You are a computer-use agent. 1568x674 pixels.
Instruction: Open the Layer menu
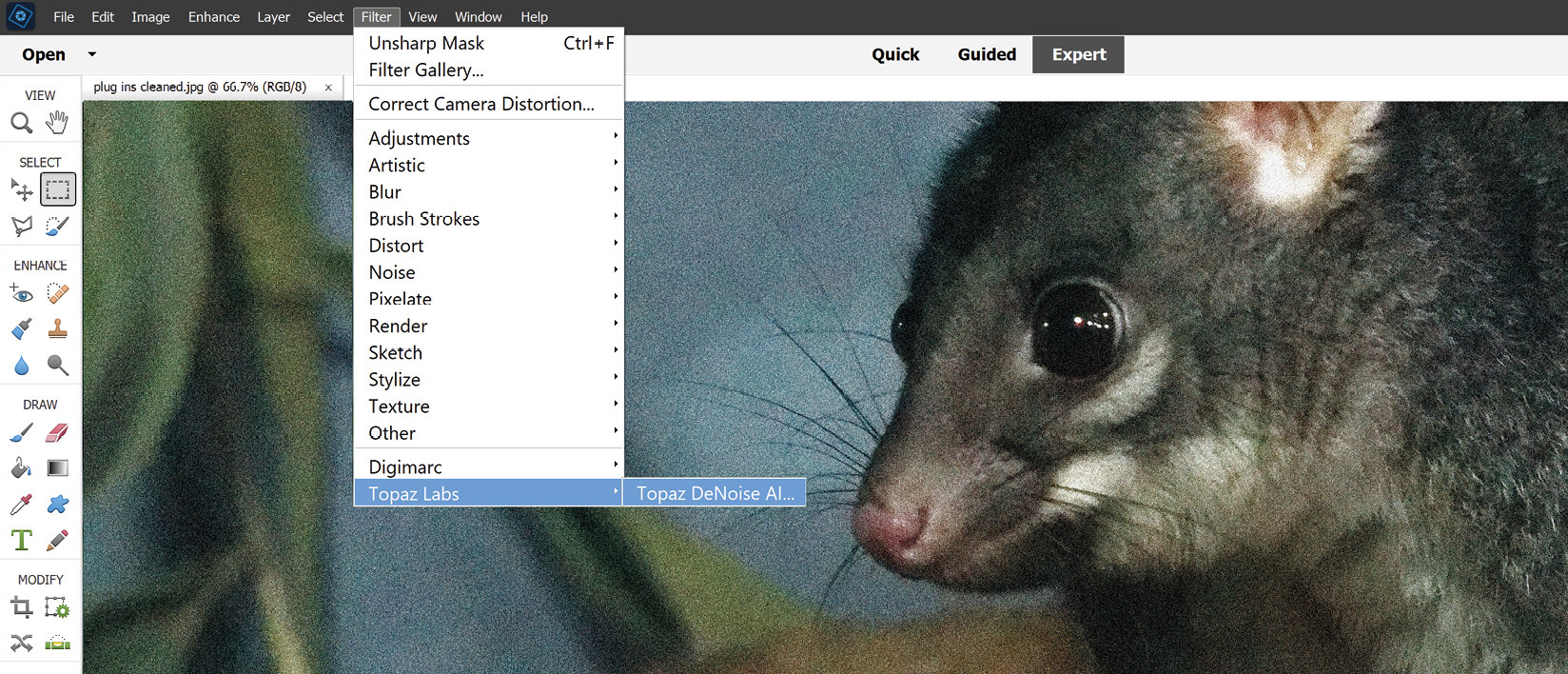[273, 17]
